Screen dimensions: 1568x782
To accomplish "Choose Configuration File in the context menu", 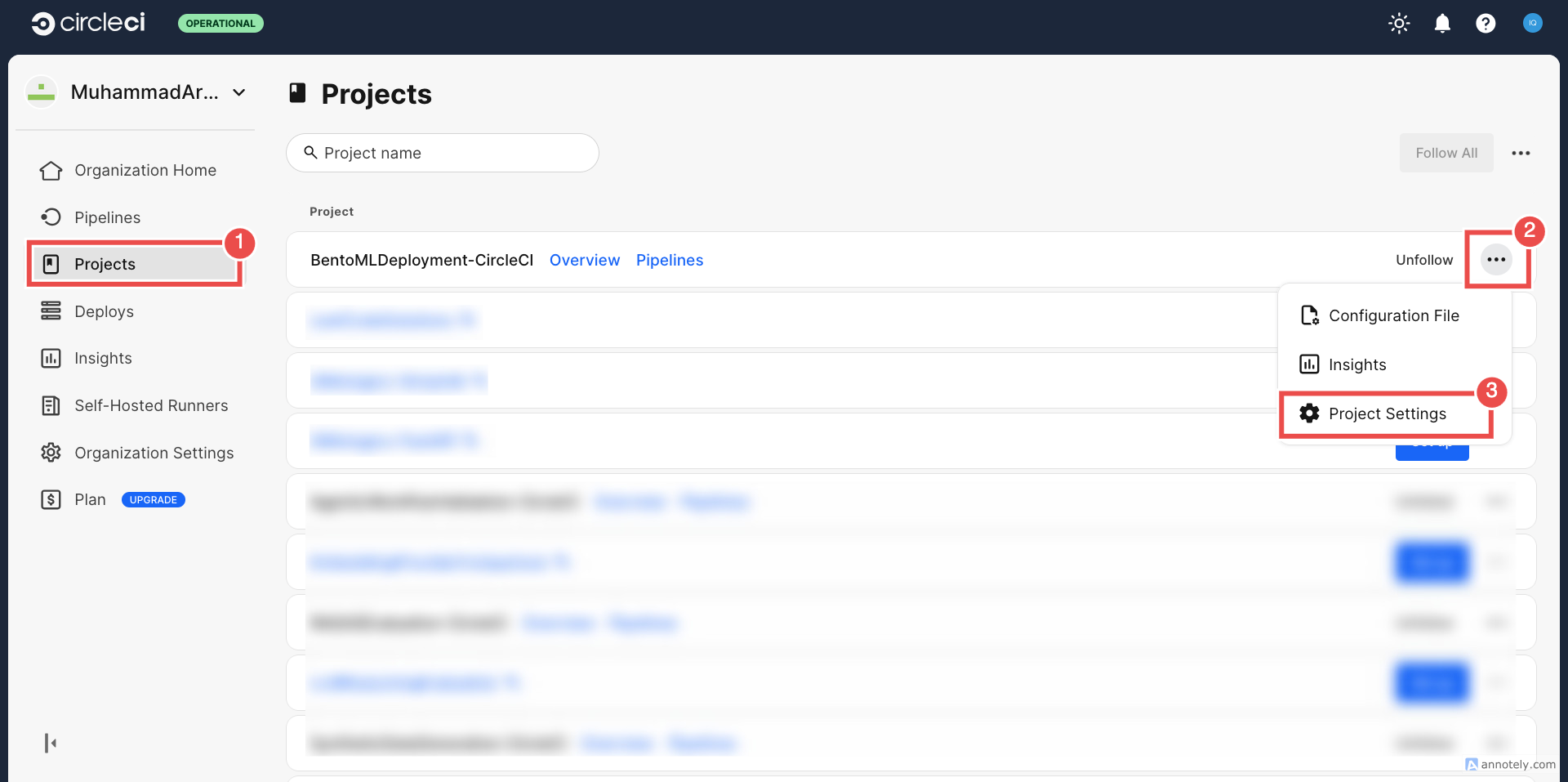I will tap(1393, 315).
